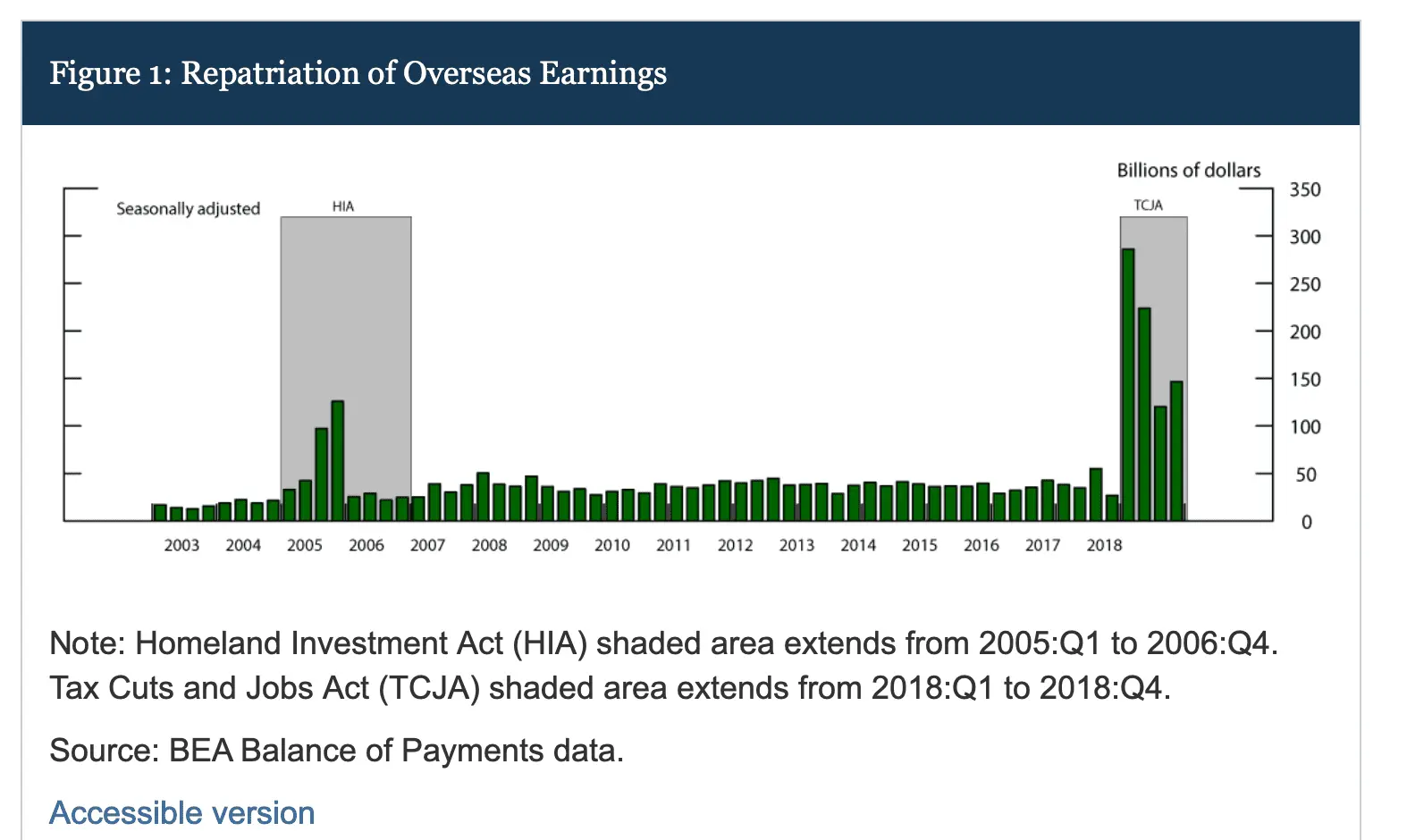The height and width of the screenshot is (840, 1407).
Task: Click the Figure 1 title heading
Action: 358,73
